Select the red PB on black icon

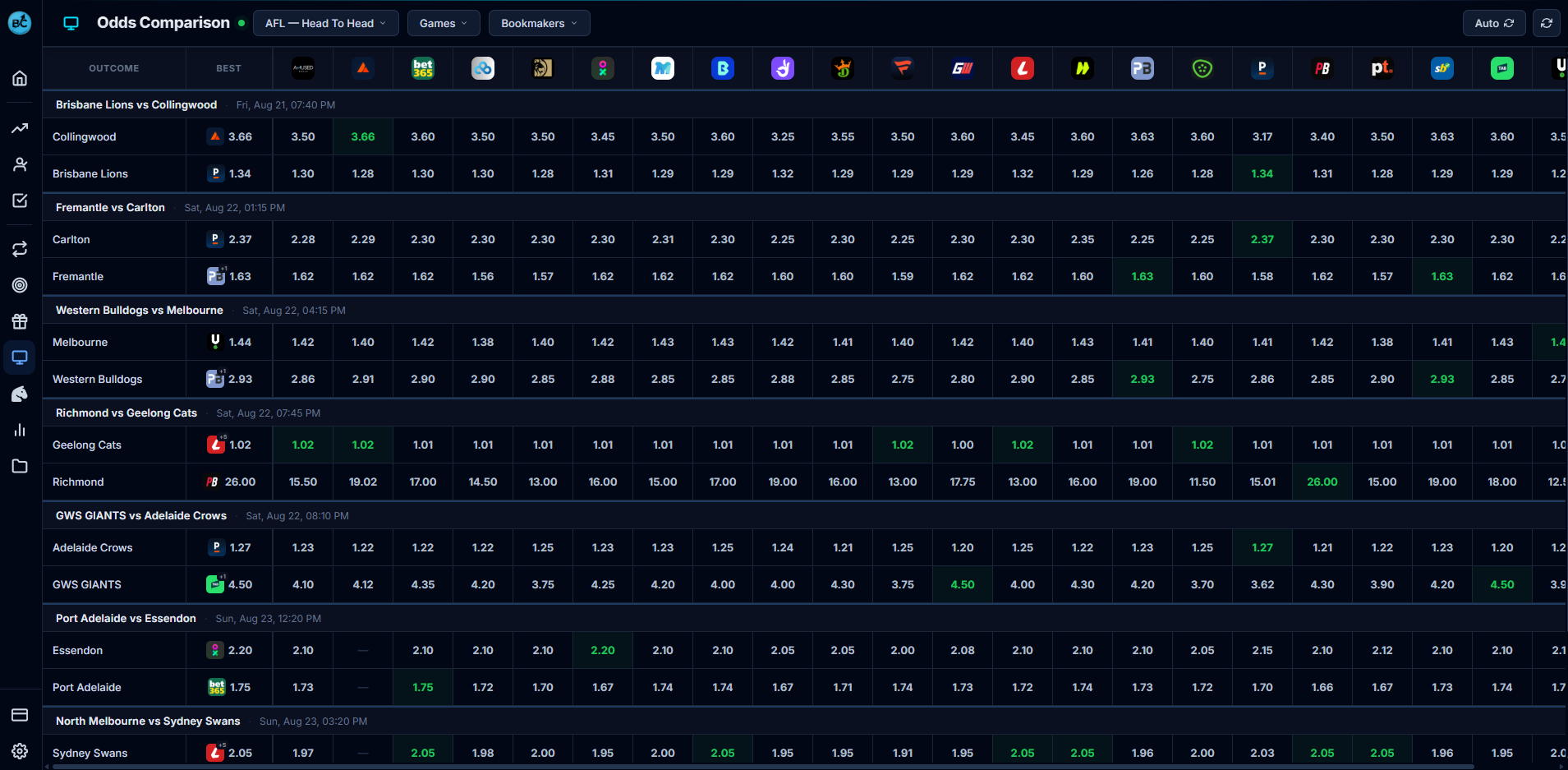click(1322, 68)
